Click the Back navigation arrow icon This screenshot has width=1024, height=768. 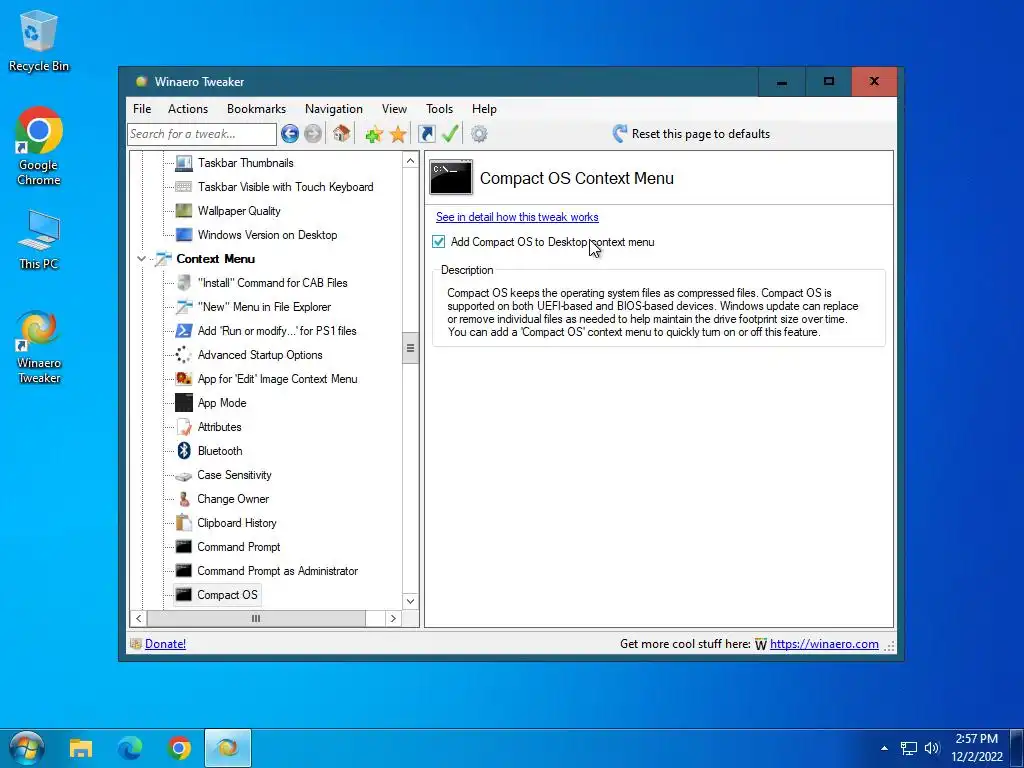290,134
